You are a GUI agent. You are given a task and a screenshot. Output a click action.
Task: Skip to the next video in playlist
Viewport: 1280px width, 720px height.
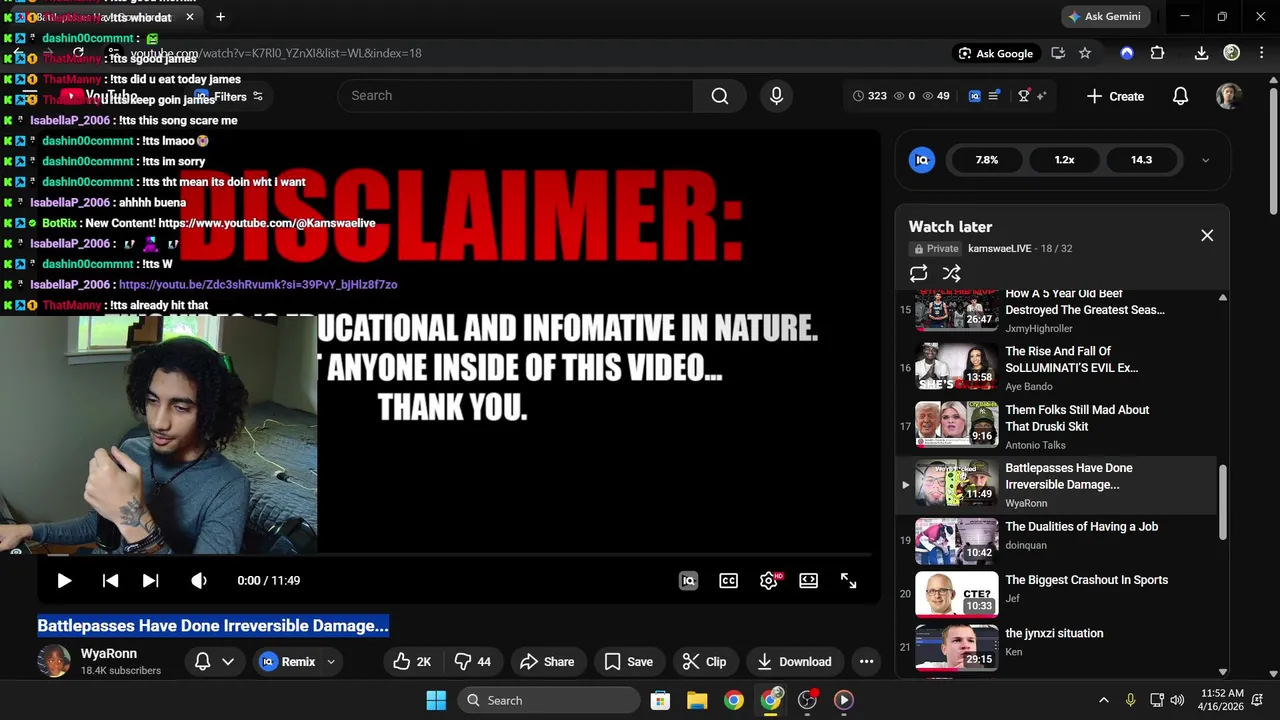coord(150,581)
